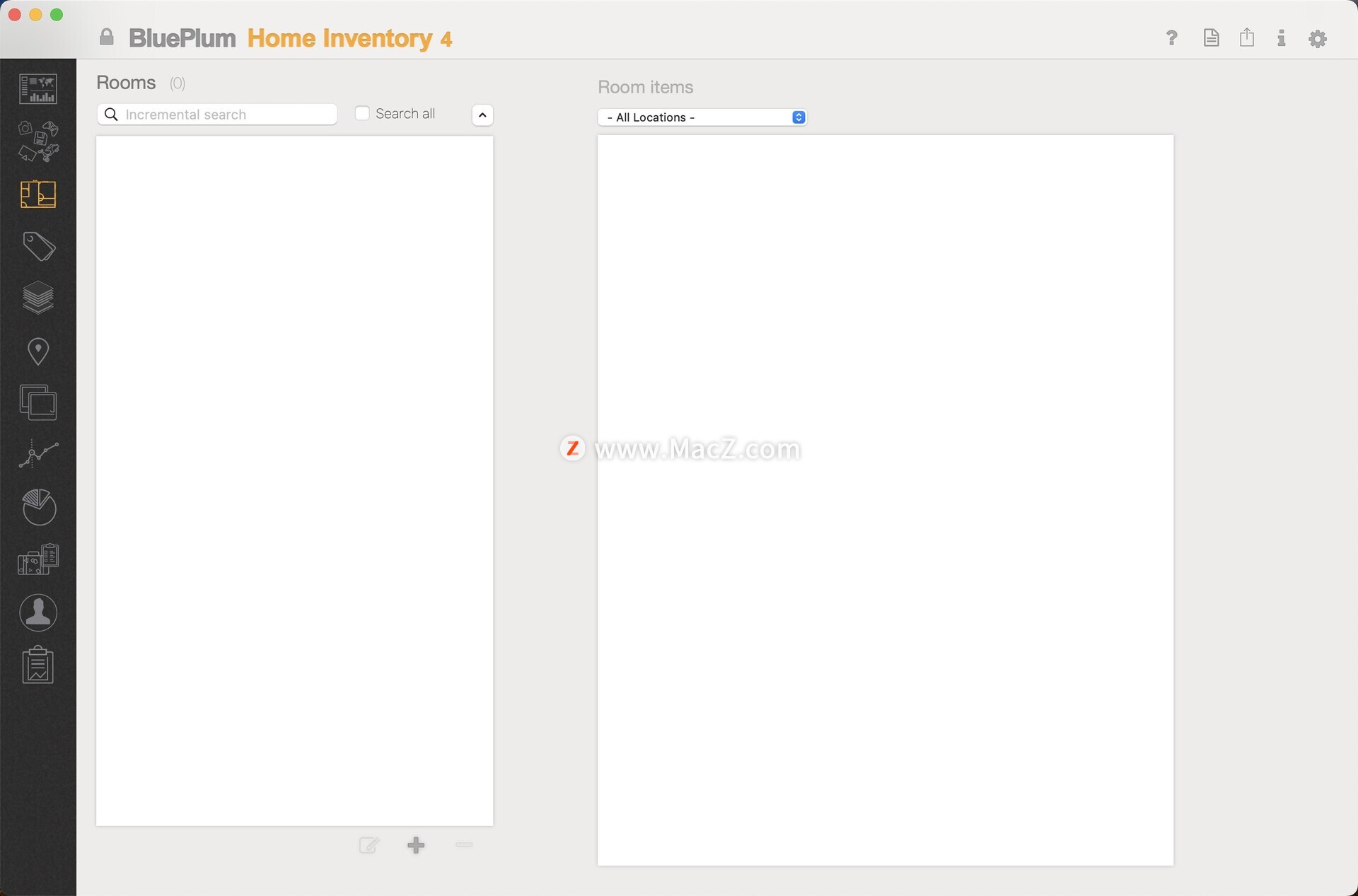Click the Incremental search input field
The height and width of the screenshot is (896, 1358).
(217, 115)
